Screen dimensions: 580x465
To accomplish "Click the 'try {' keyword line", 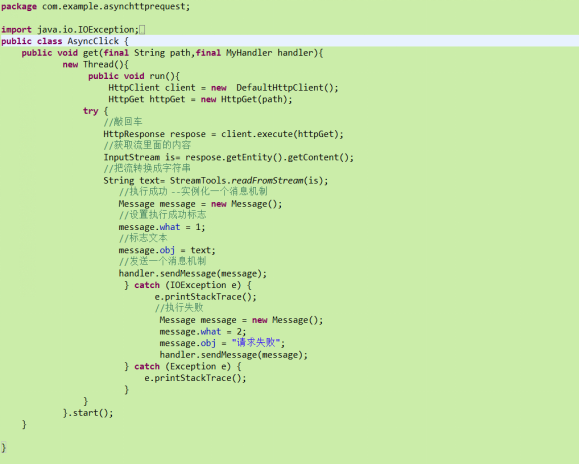I will [95, 111].
